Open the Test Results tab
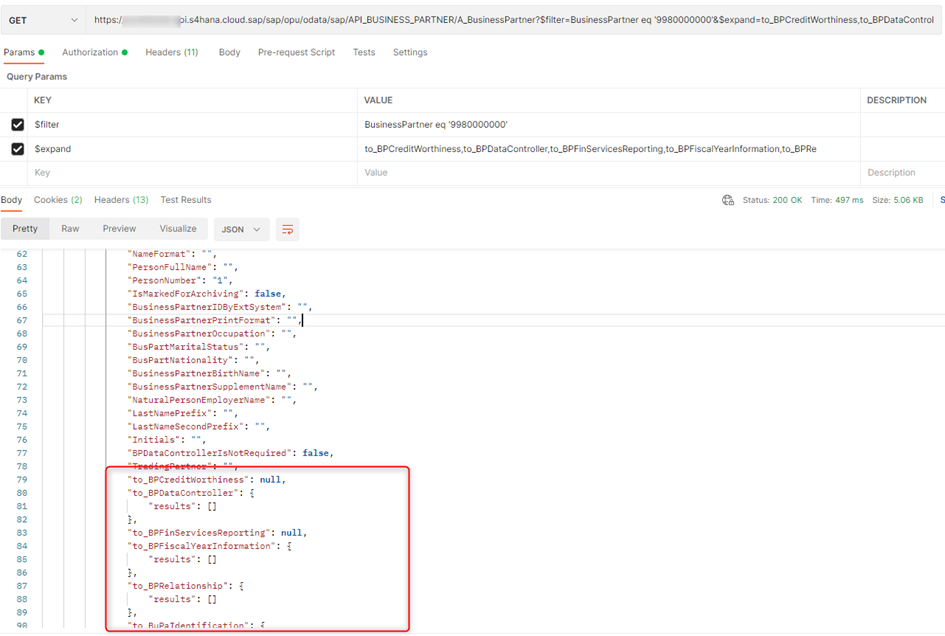Viewport: 945px width, 636px height. (x=186, y=200)
